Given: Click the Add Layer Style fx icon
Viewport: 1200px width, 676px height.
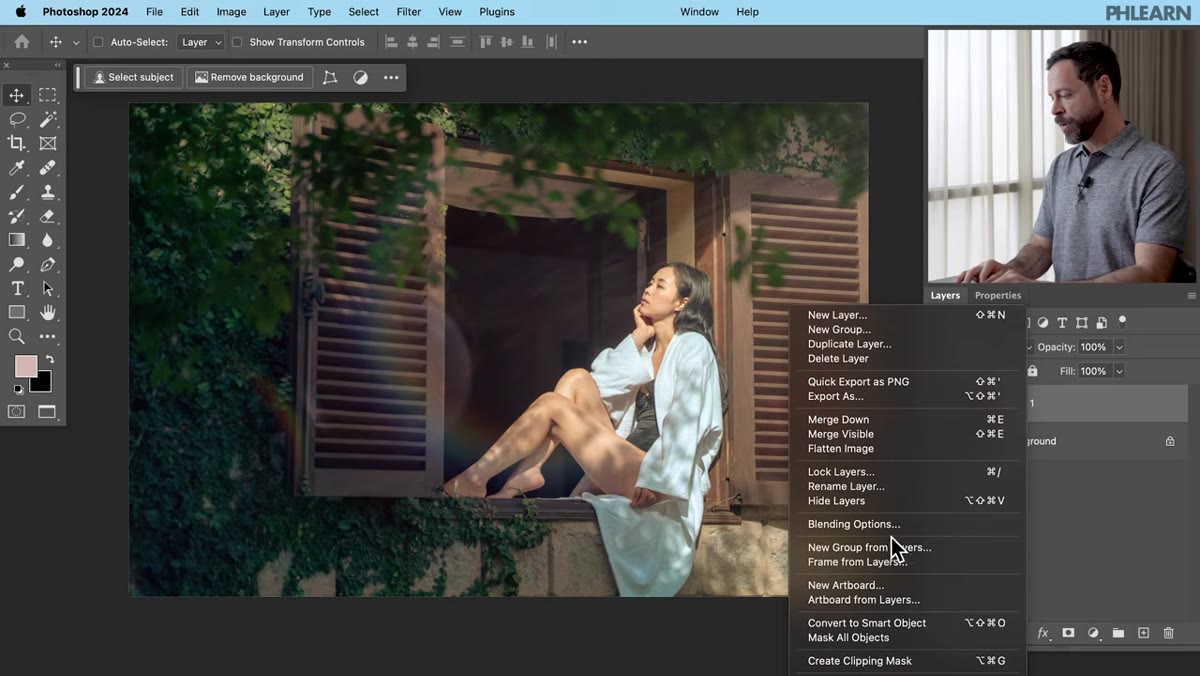Looking at the screenshot, I should (1043, 633).
